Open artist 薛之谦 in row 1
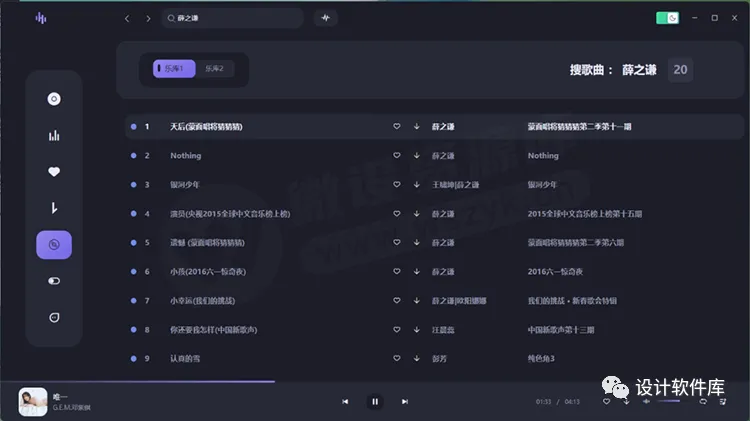This screenshot has width=750, height=421. tap(443, 127)
